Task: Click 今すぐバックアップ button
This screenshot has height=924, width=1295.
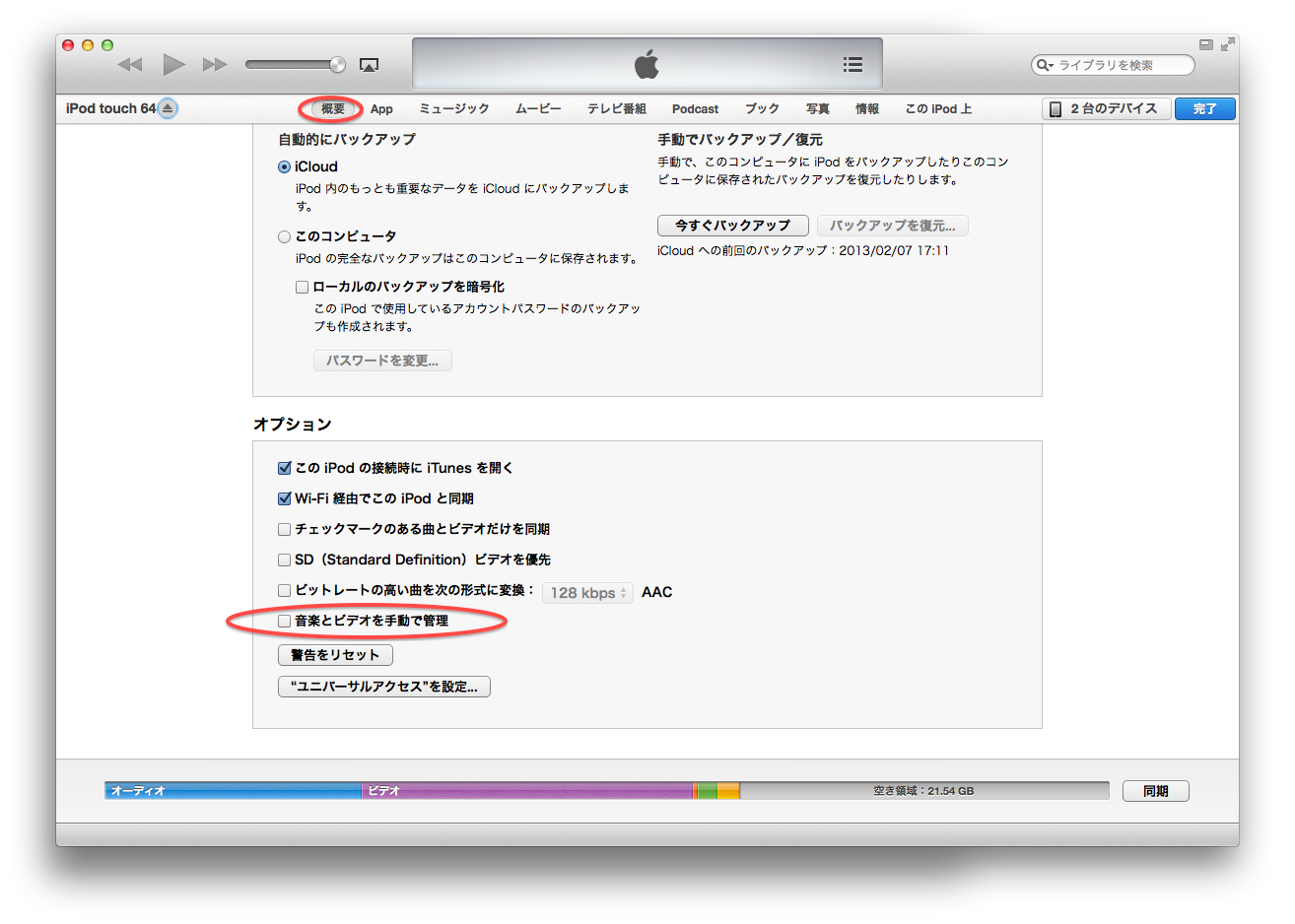Action: point(732,226)
